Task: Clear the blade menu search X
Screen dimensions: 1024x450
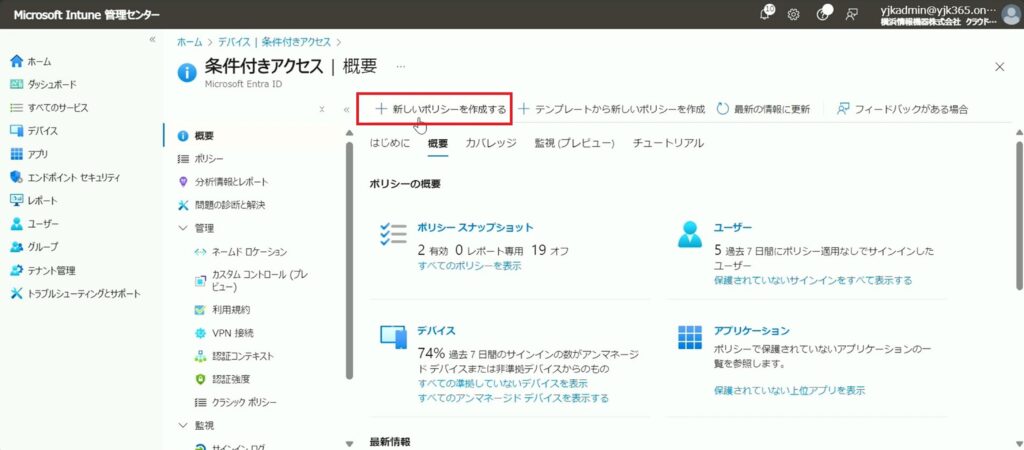Action: coord(322,110)
